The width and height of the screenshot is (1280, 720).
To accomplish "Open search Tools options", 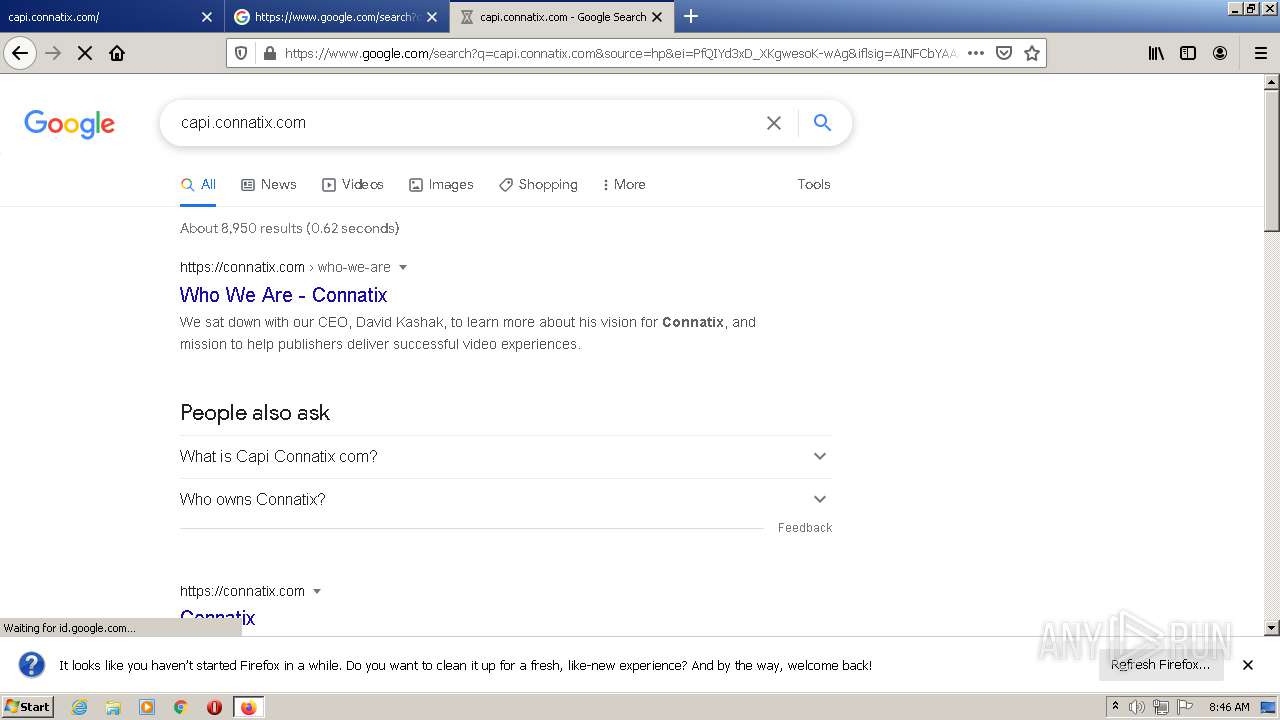I will pyautogui.click(x=814, y=185).
